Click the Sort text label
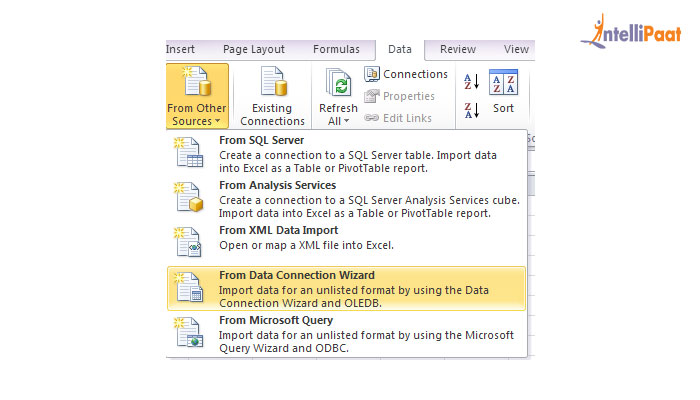This screenshot has width=700, height=400. coord(503,108)
